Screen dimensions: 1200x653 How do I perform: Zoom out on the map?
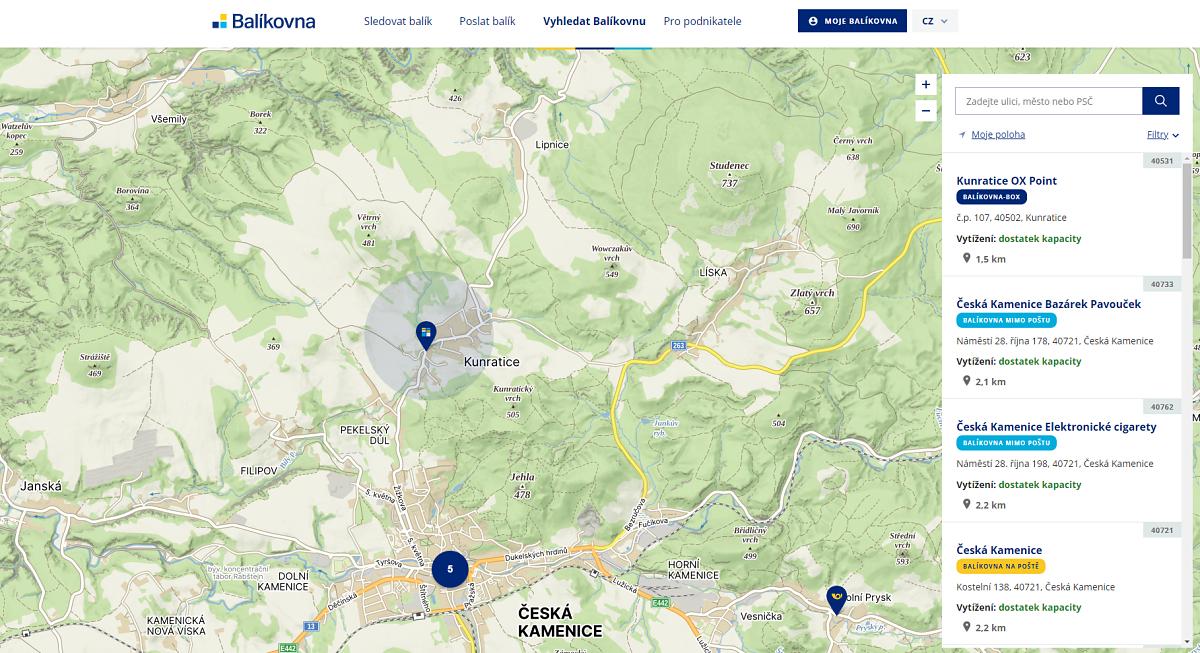coord(926,110)
